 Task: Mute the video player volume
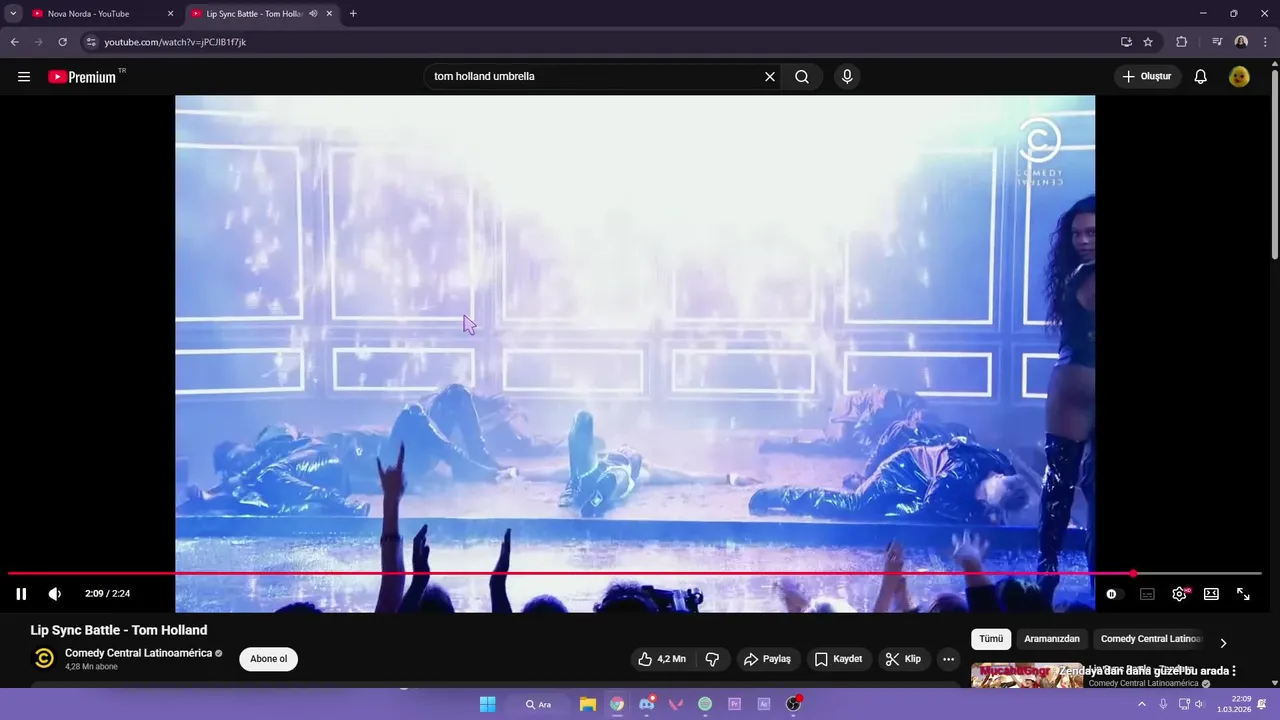tap(55, 594)
